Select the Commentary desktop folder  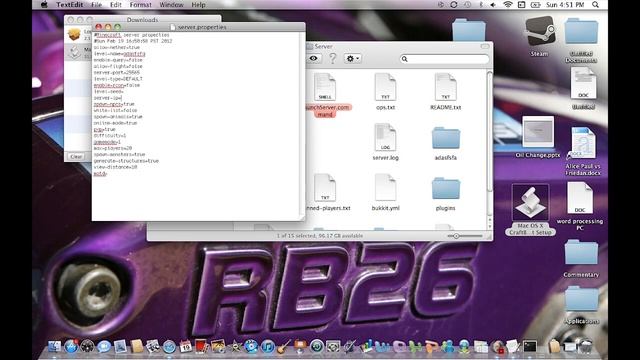(x=581, y=259)
